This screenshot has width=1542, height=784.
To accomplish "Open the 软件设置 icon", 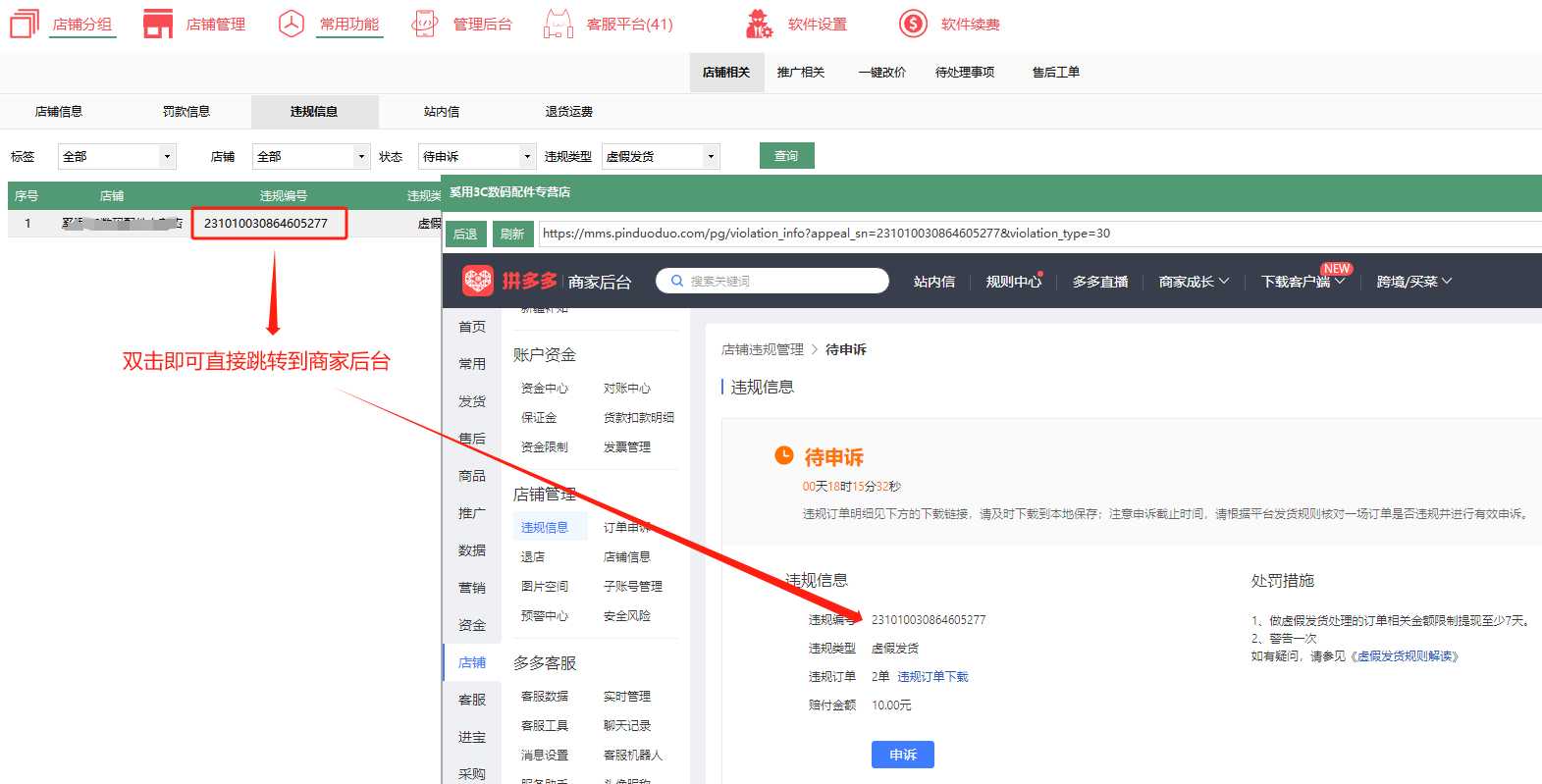I will 759,24.
